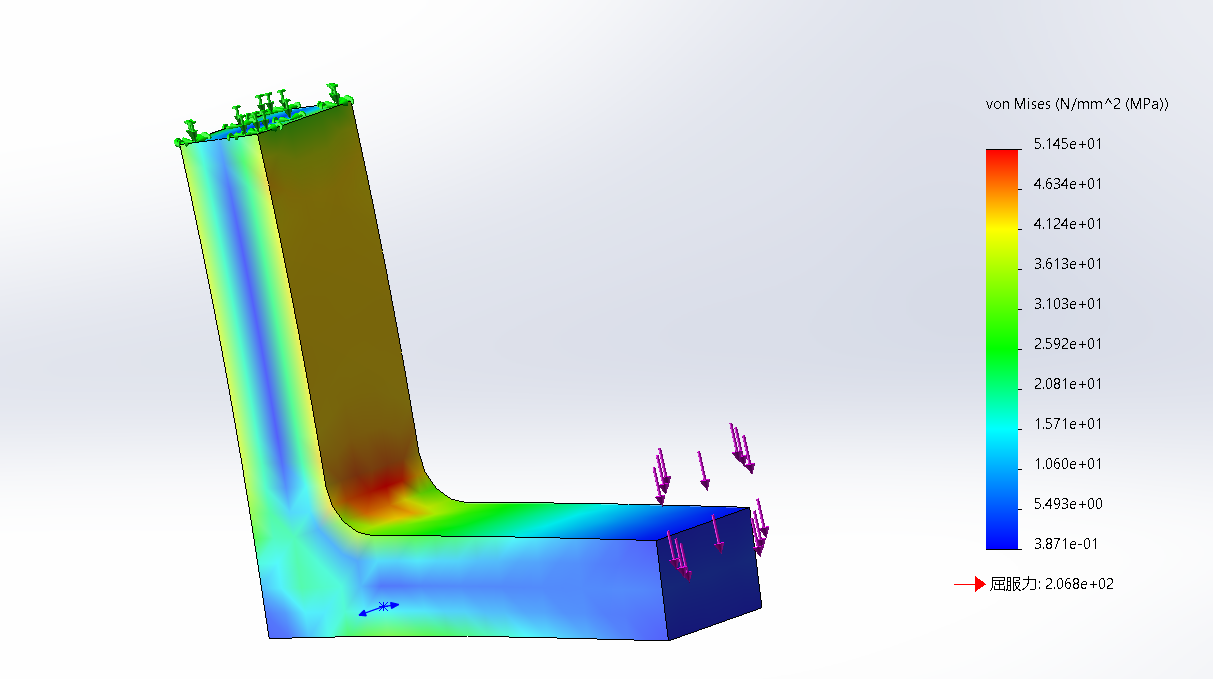Select the dark blue end face of the bracket
The image size is (1213, 679).
pyautogui.click(x=712, y=575)
